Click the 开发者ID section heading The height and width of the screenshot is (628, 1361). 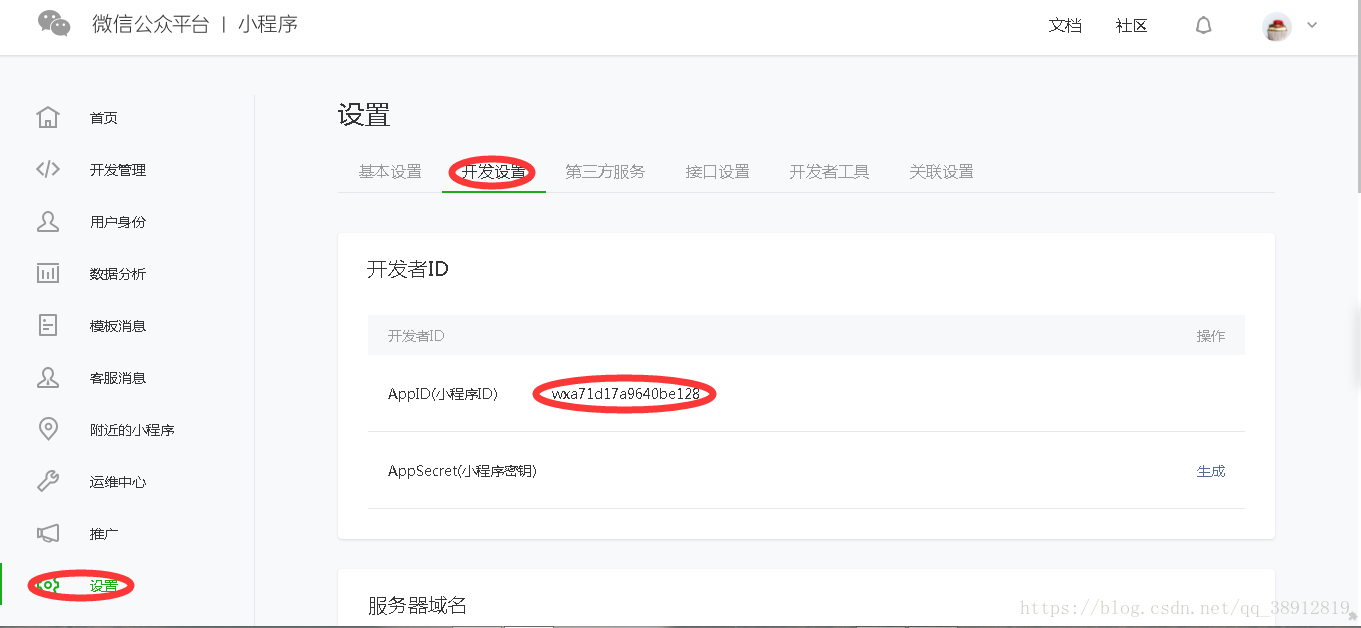(408, 269)
